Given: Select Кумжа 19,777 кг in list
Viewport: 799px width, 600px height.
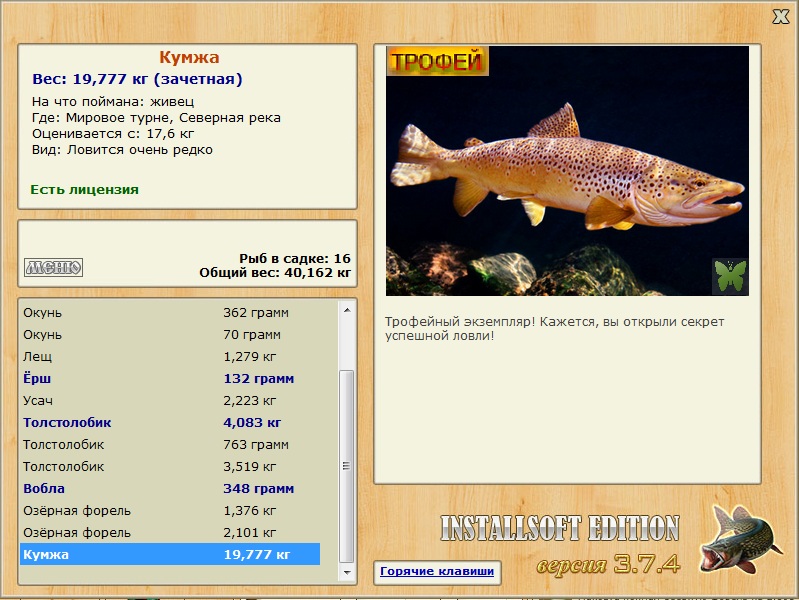Looking at the screenshot, I should [x=170, y=554].
